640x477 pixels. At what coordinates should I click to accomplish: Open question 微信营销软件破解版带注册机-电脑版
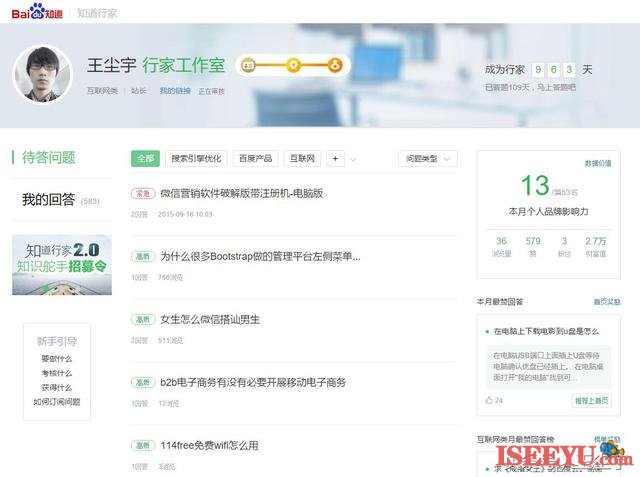(x=242, y=193)
